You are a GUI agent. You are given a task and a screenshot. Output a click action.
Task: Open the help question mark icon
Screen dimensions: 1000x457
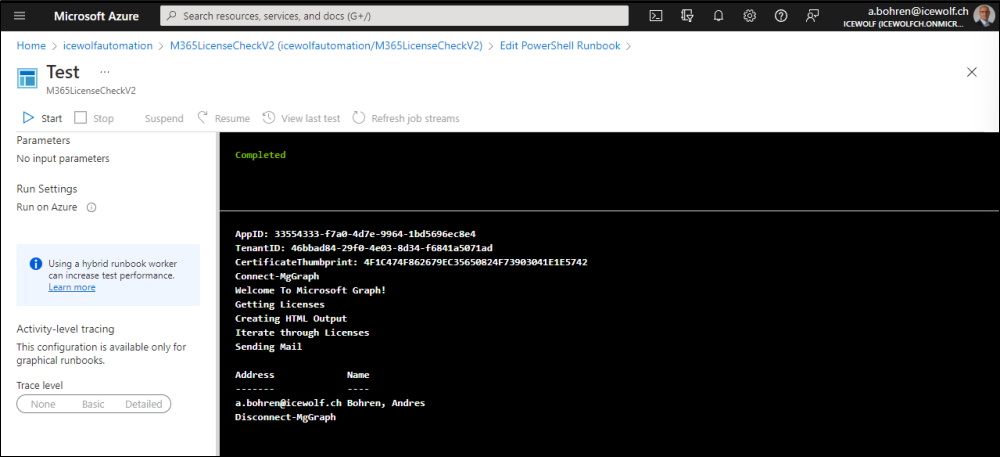pyautogui.click(x=781, y=16)
